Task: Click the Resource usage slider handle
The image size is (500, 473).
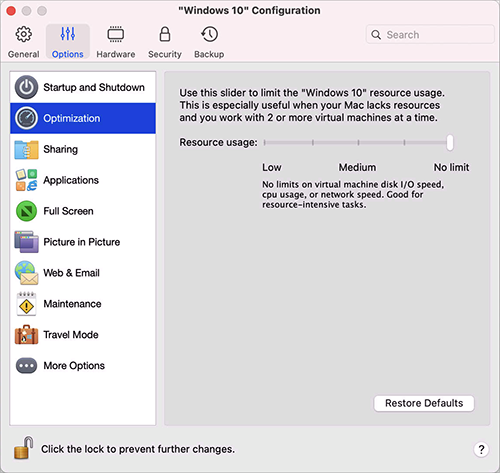Action: click(x=450, y=143)
